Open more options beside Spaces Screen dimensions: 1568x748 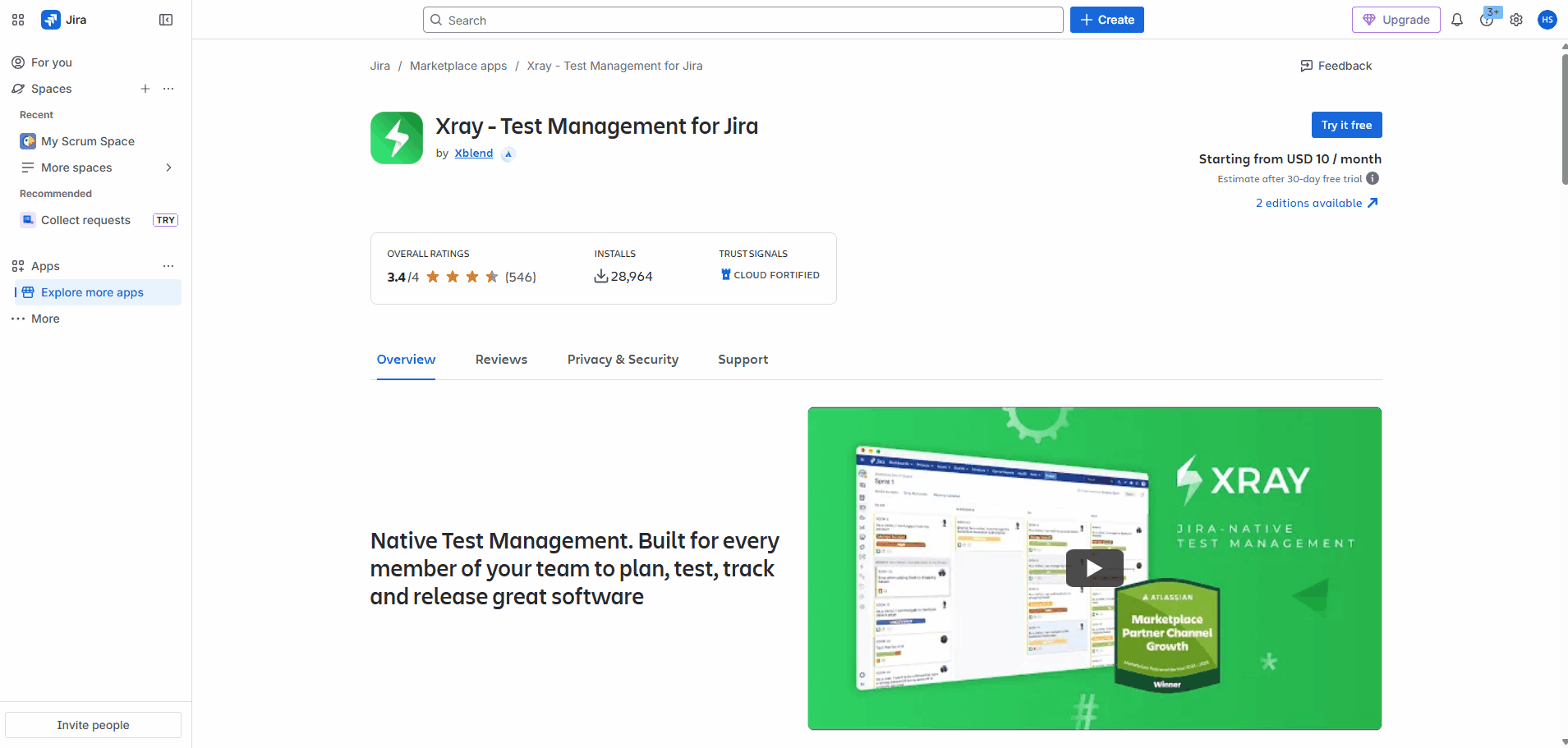tap(168, 89)
